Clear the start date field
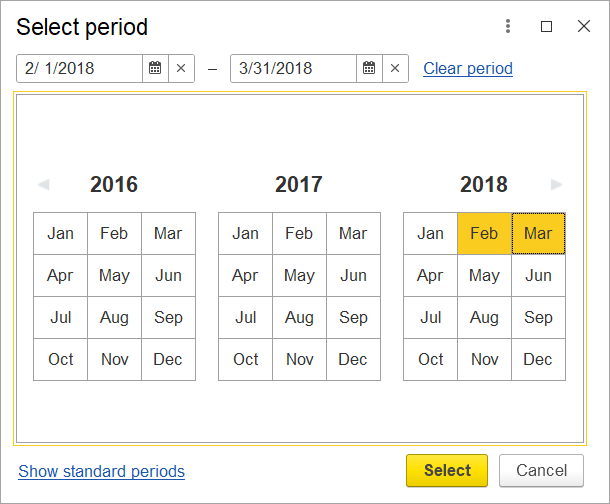 coord(181,68)
